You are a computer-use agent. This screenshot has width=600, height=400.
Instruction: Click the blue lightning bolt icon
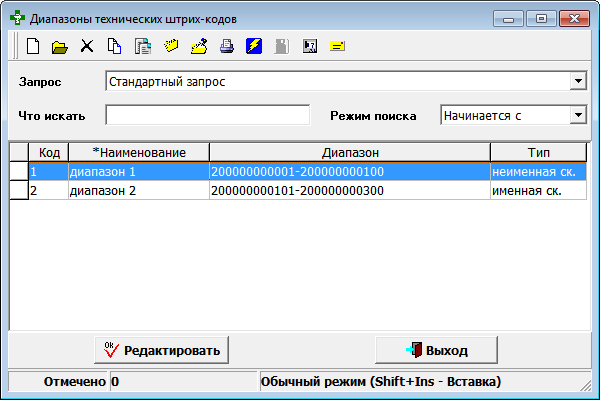pyautogui.click(x=254, y=46)
